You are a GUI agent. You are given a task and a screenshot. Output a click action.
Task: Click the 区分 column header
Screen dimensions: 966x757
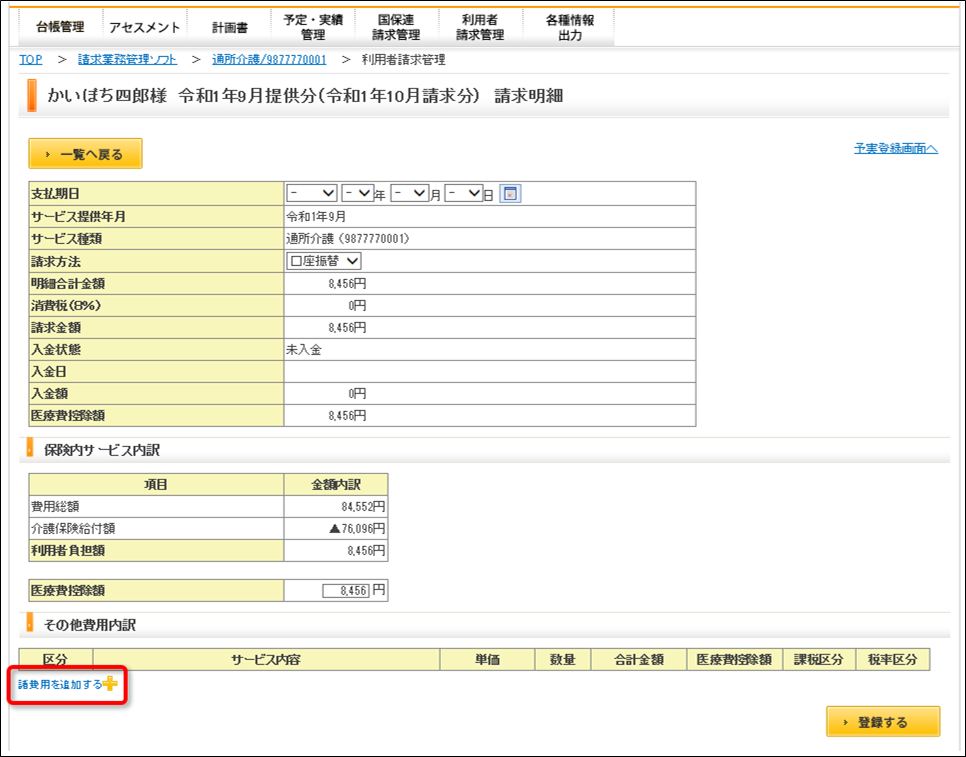[x=55, y=660]
